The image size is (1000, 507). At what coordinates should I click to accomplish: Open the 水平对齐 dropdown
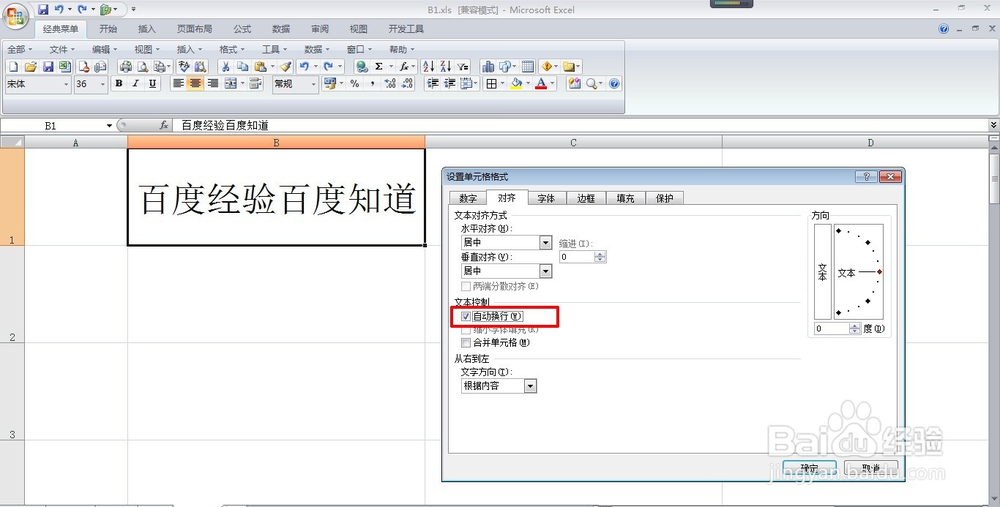(x=545, y=242)
